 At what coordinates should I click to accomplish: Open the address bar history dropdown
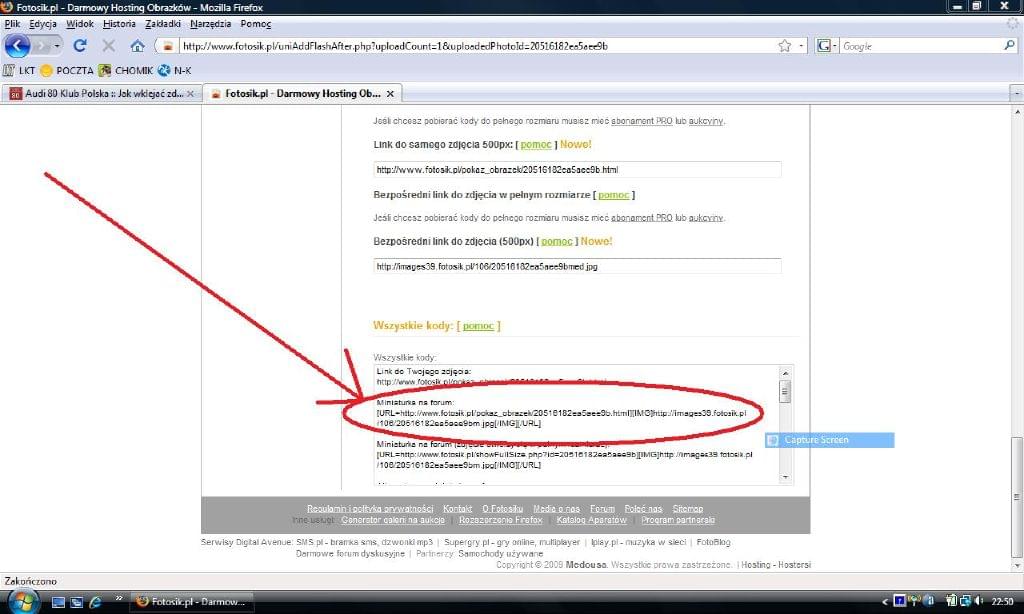801,46
